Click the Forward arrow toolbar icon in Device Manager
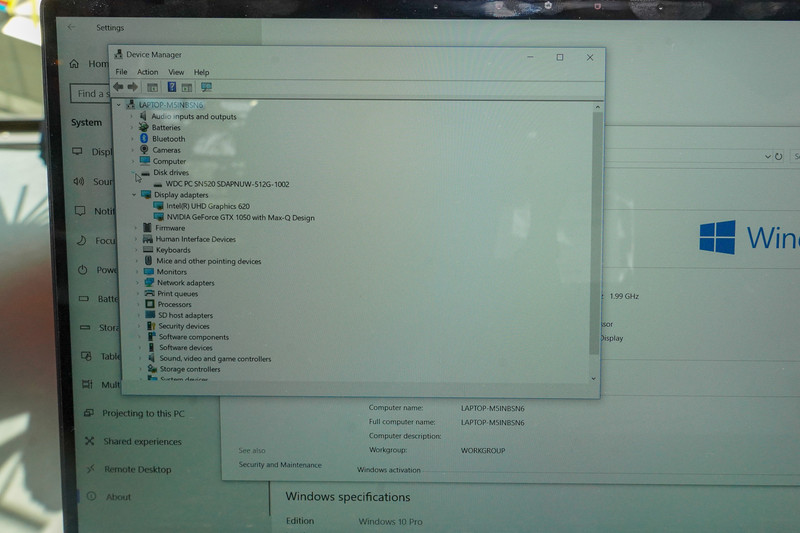The height and width of the screenshot is (533, 800). 133,87
